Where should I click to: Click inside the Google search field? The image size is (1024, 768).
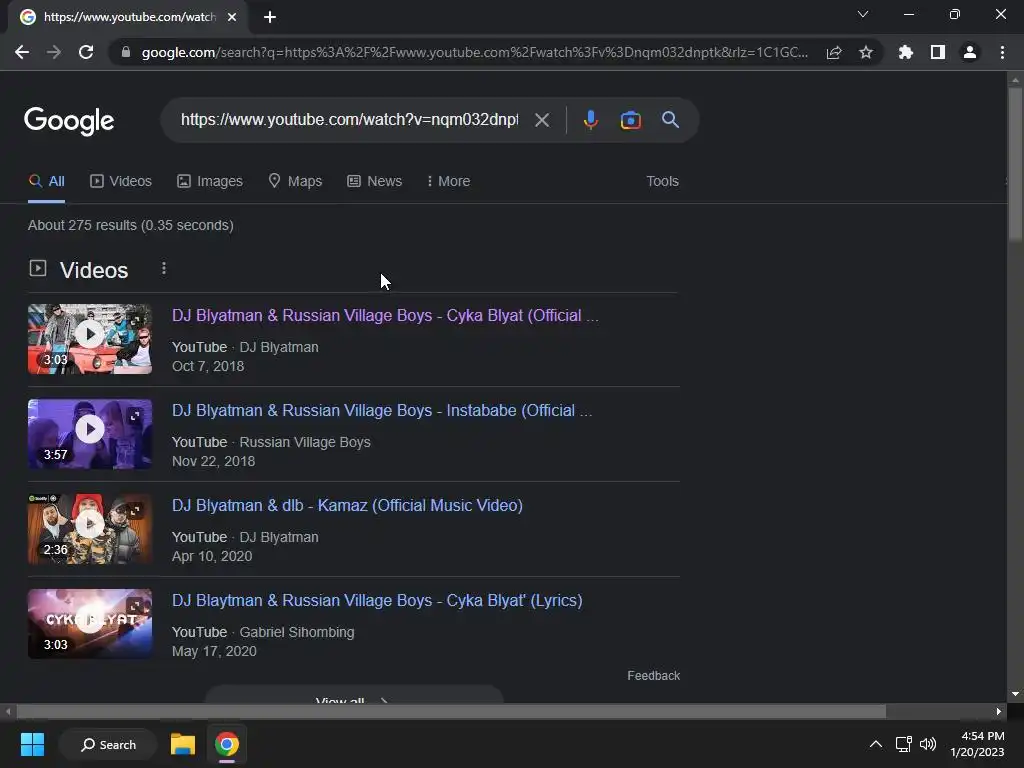[349, 120]
